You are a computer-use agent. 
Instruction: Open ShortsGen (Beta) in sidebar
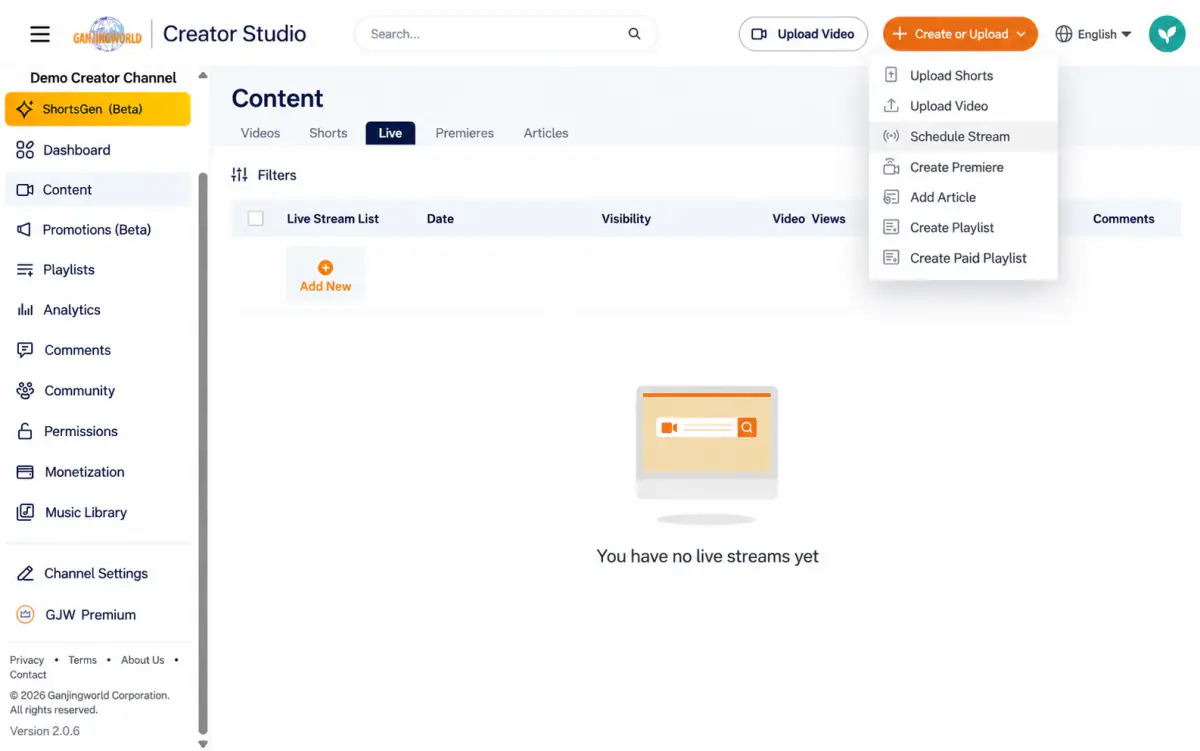[98, 109]
